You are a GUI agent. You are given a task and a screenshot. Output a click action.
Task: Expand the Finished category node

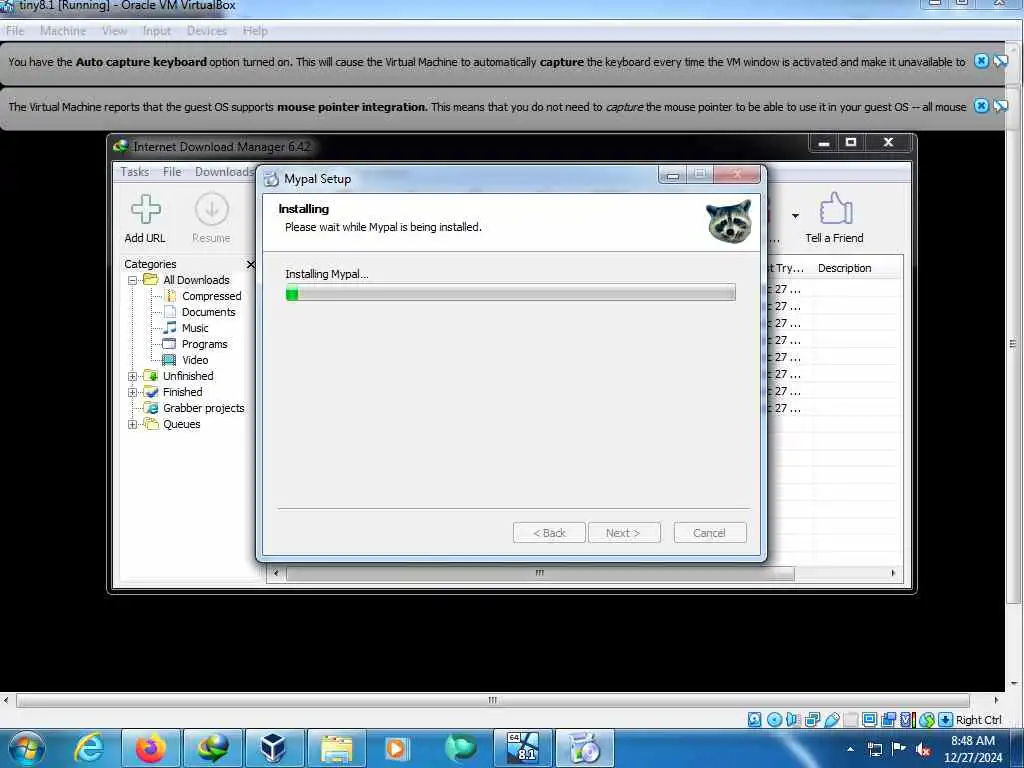tap(133, 392)
